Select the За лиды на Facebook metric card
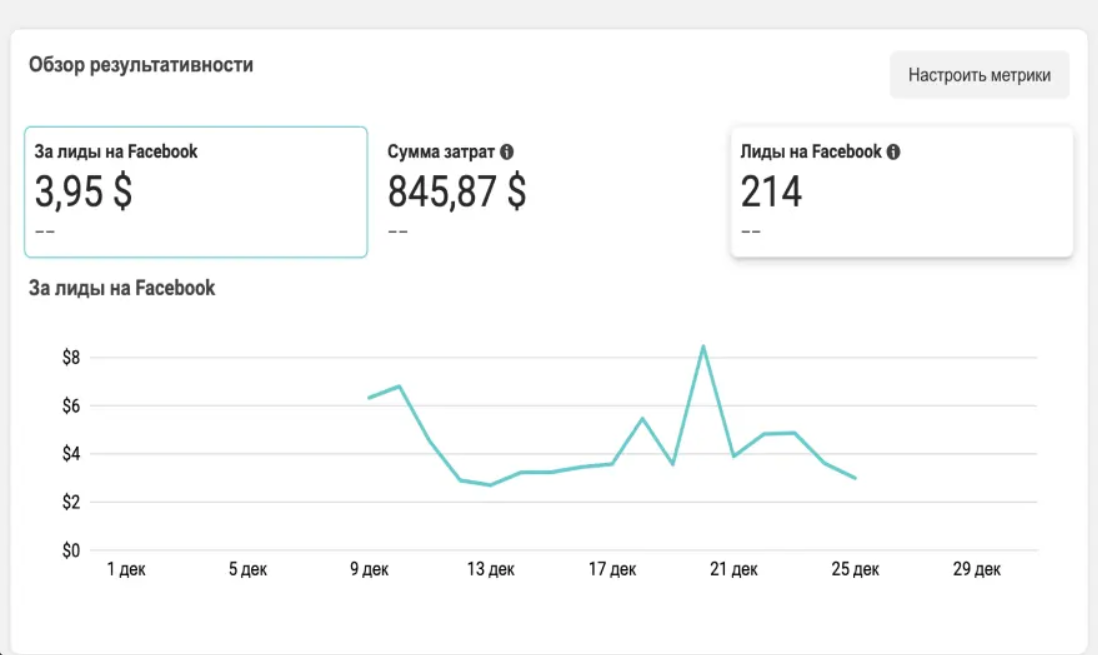1098x655 pixels. pos(196,192)
